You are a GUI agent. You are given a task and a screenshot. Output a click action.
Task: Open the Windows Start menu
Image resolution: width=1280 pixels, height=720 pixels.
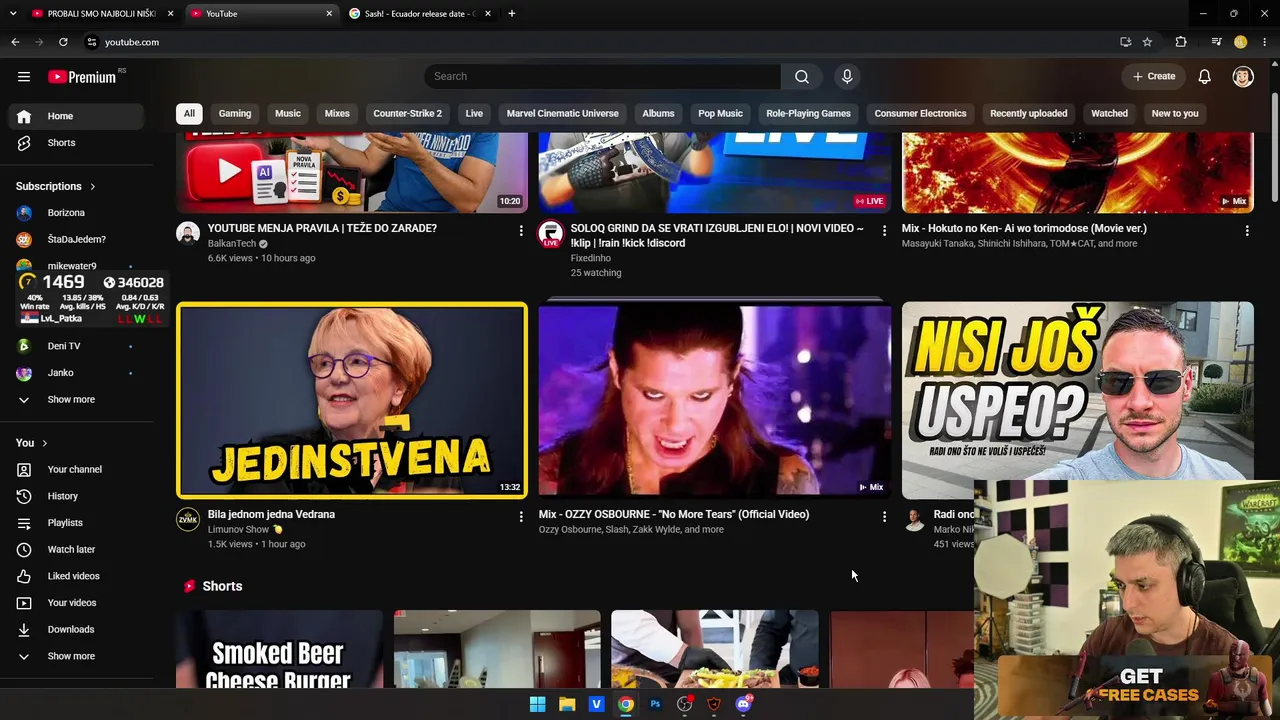coord(537,704)
